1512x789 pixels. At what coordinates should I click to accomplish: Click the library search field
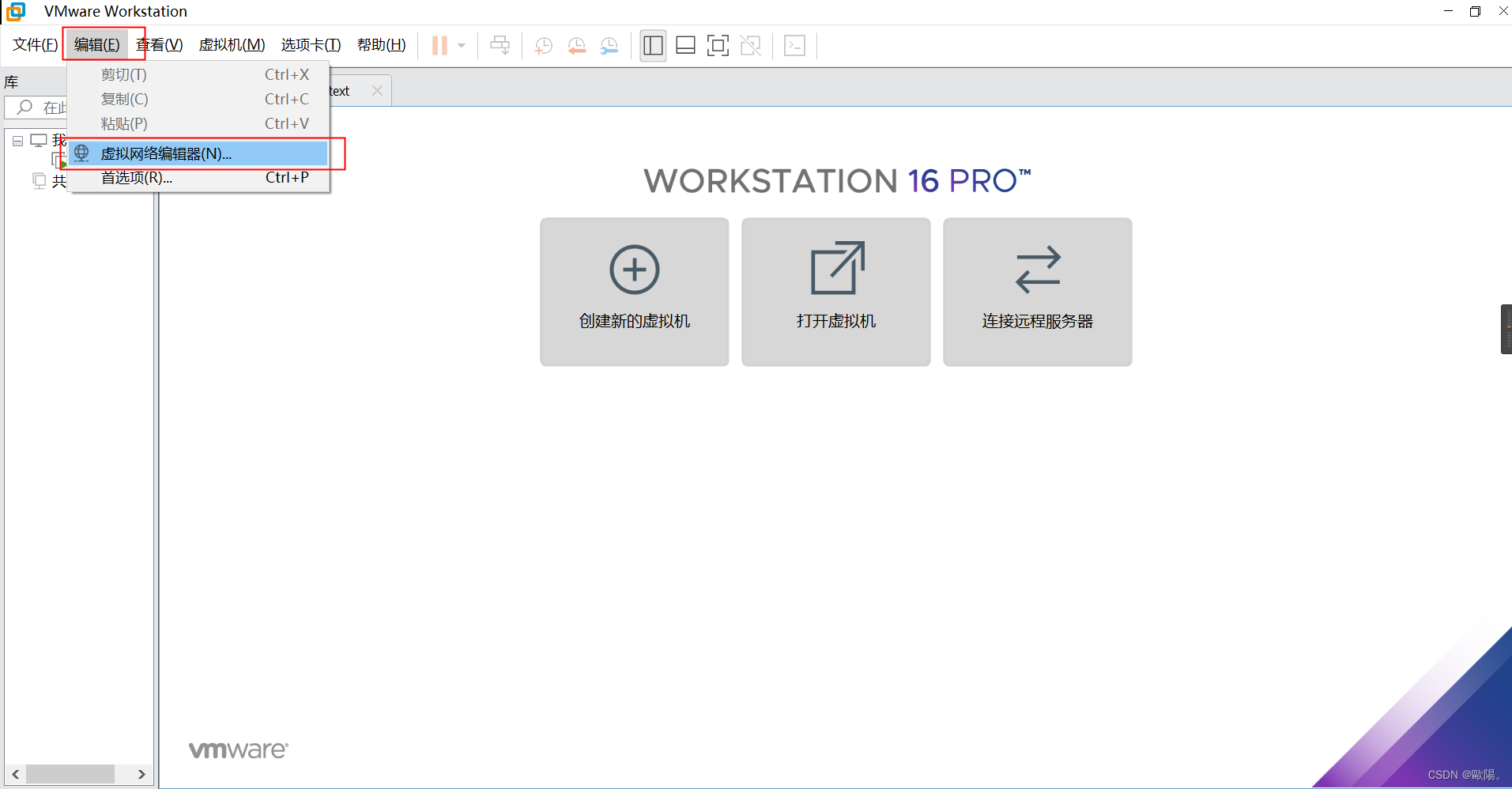point(36,108)
